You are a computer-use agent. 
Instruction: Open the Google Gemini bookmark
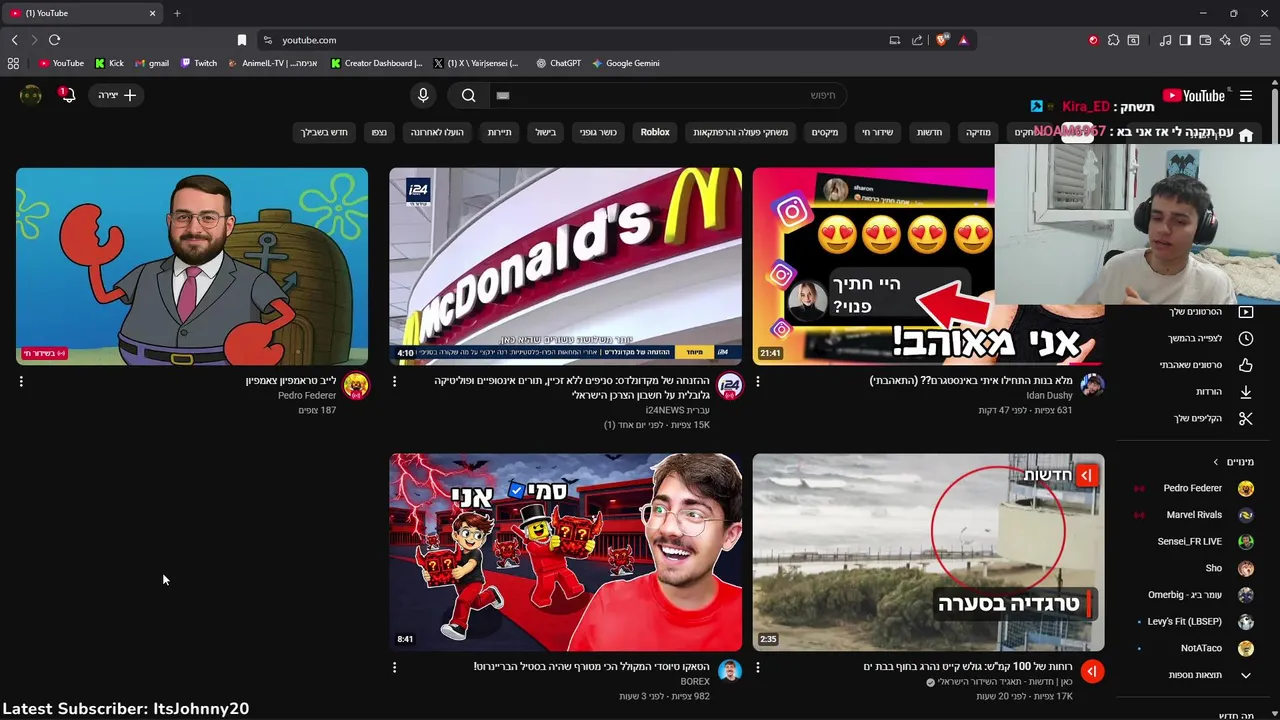pyautogui.click(x=626, y=63)
